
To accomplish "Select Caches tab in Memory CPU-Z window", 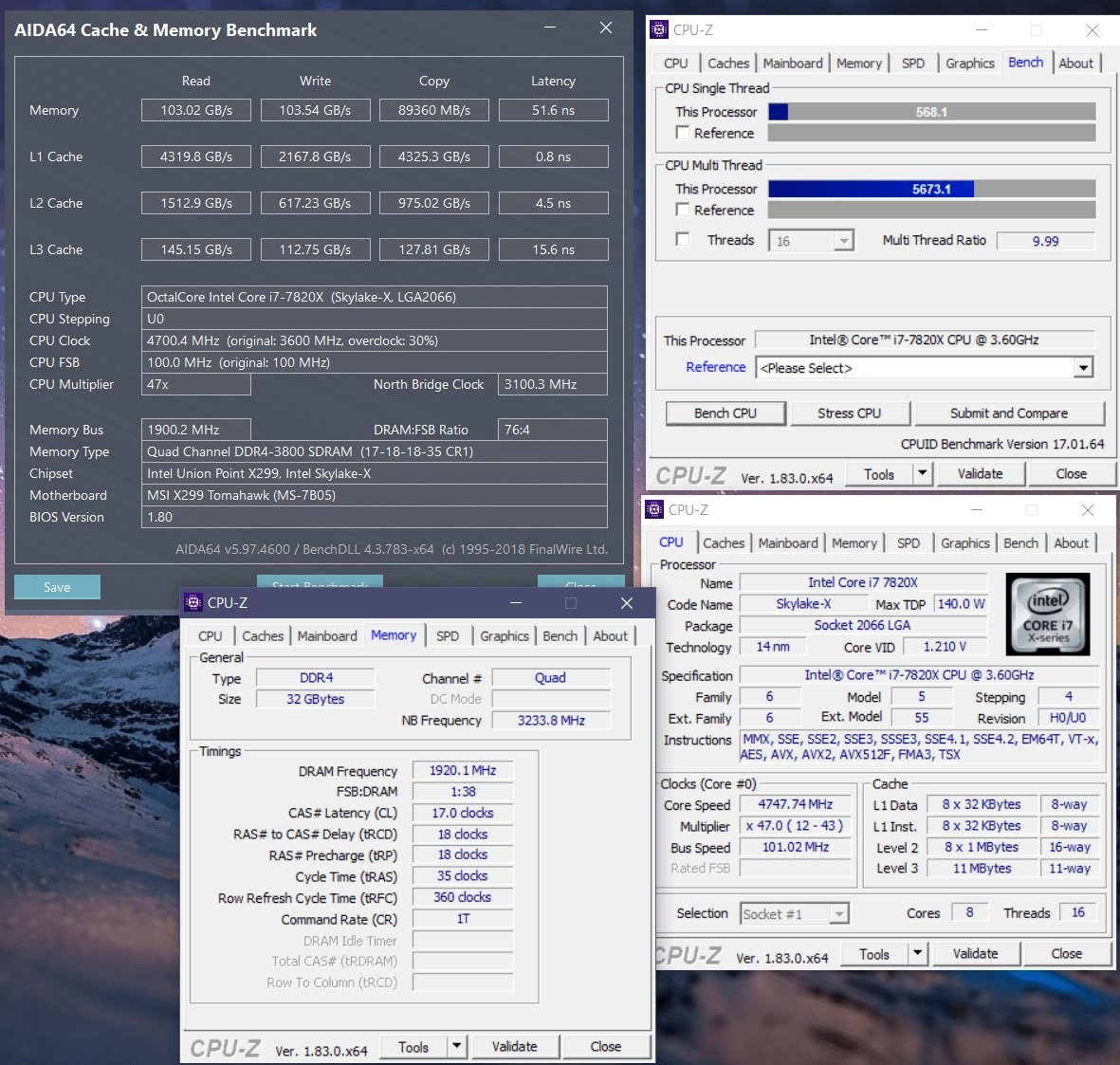I will tap(262, 635).
